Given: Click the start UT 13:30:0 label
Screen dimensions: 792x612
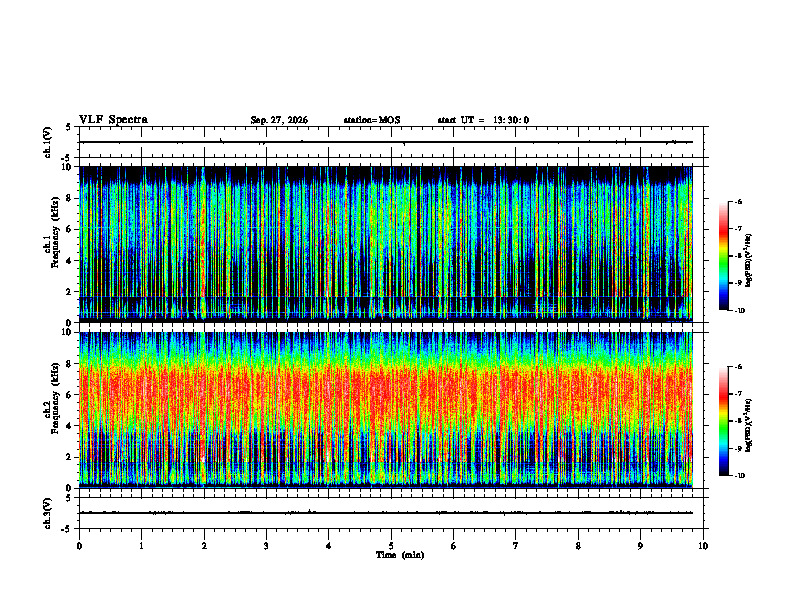Looking at the screenshot, I should point(483,120).
